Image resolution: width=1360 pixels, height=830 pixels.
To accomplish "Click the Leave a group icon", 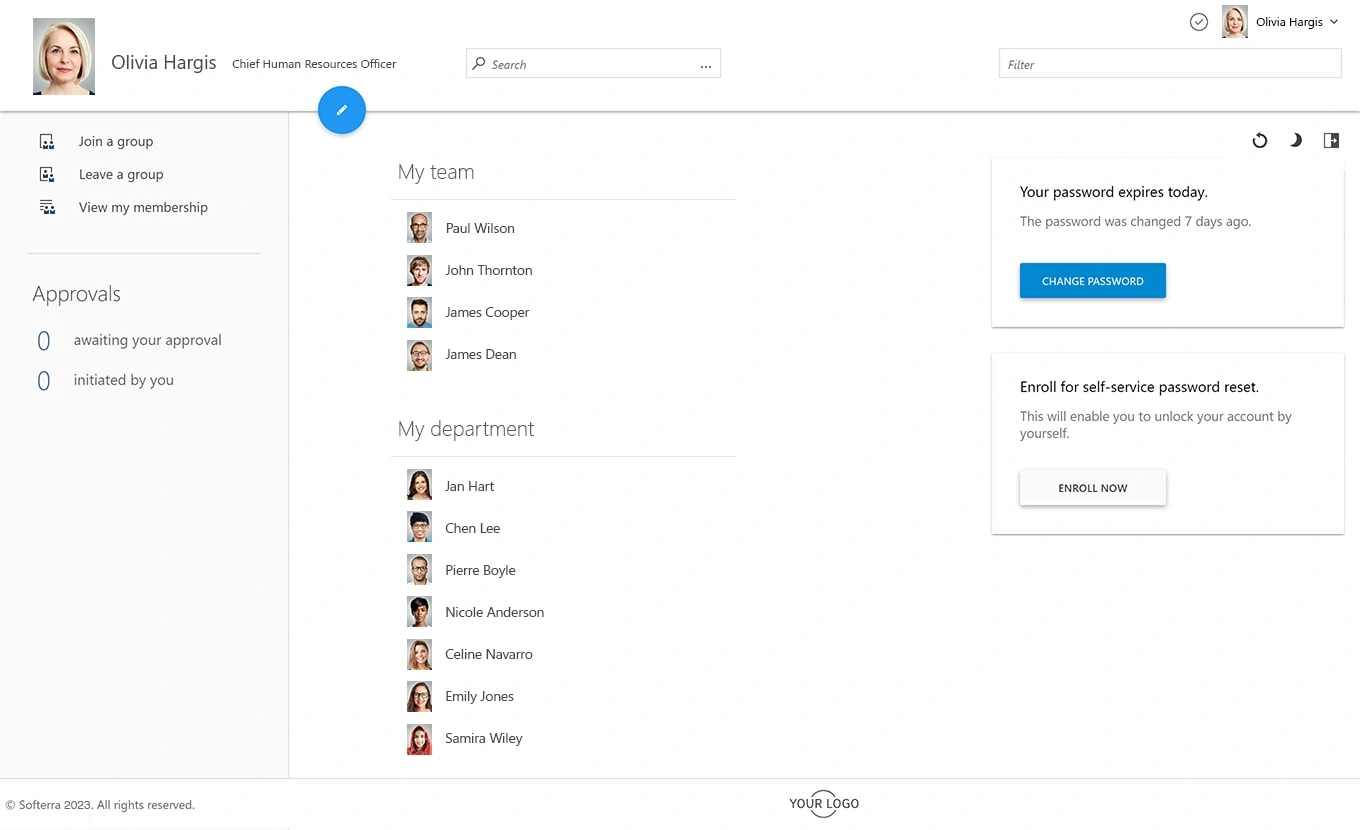I will [47, 175].
